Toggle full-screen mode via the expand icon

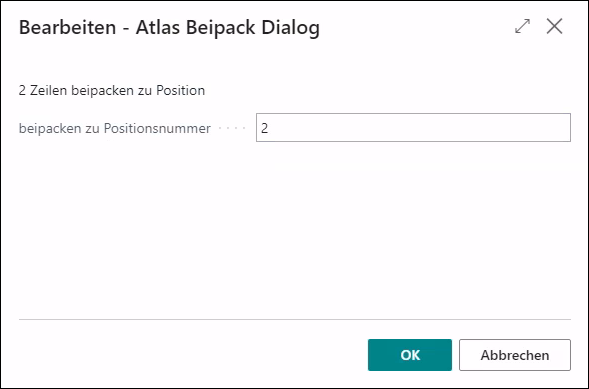(523, 26)
